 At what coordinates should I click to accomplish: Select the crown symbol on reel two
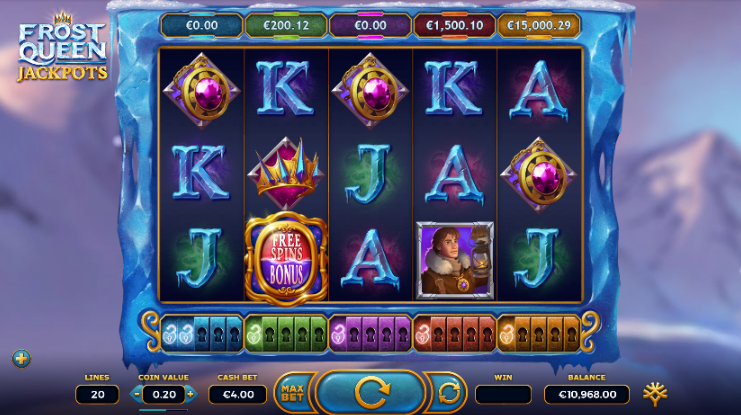[286, 174]
